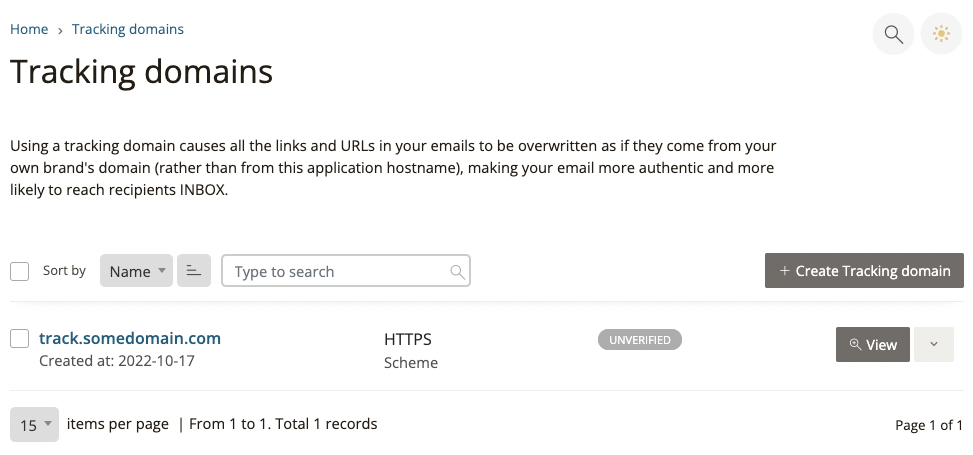Open the Sort by Name dropdown
This screenshot has width=973, height=455.
coord(136,271)
